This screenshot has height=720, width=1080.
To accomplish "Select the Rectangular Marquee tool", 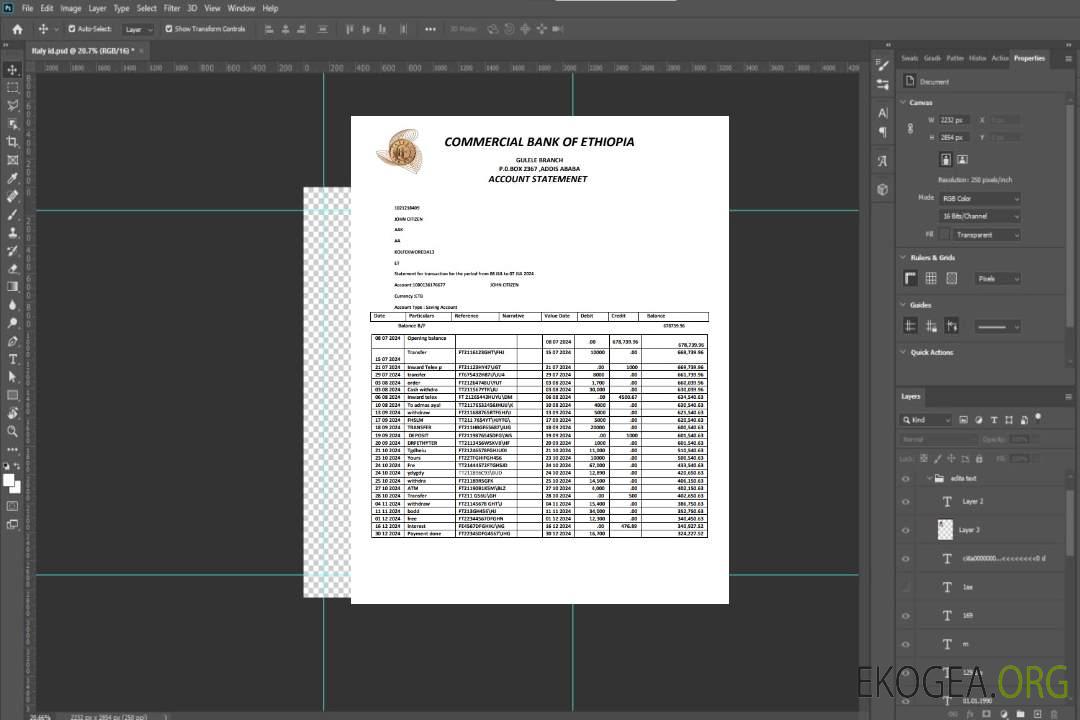I will (x=12, y=88).
